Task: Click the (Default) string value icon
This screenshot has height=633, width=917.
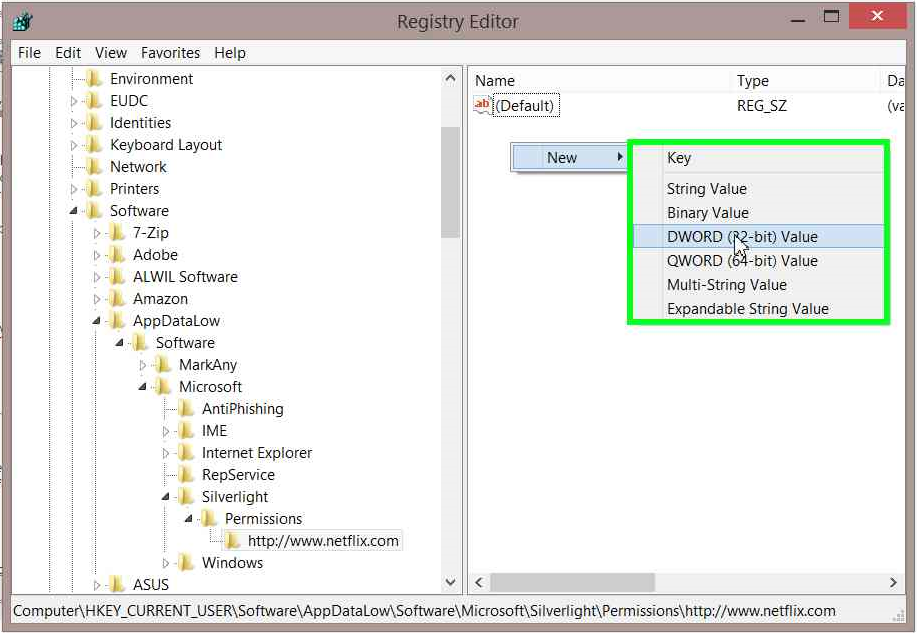Action: [x=482, y=105]
